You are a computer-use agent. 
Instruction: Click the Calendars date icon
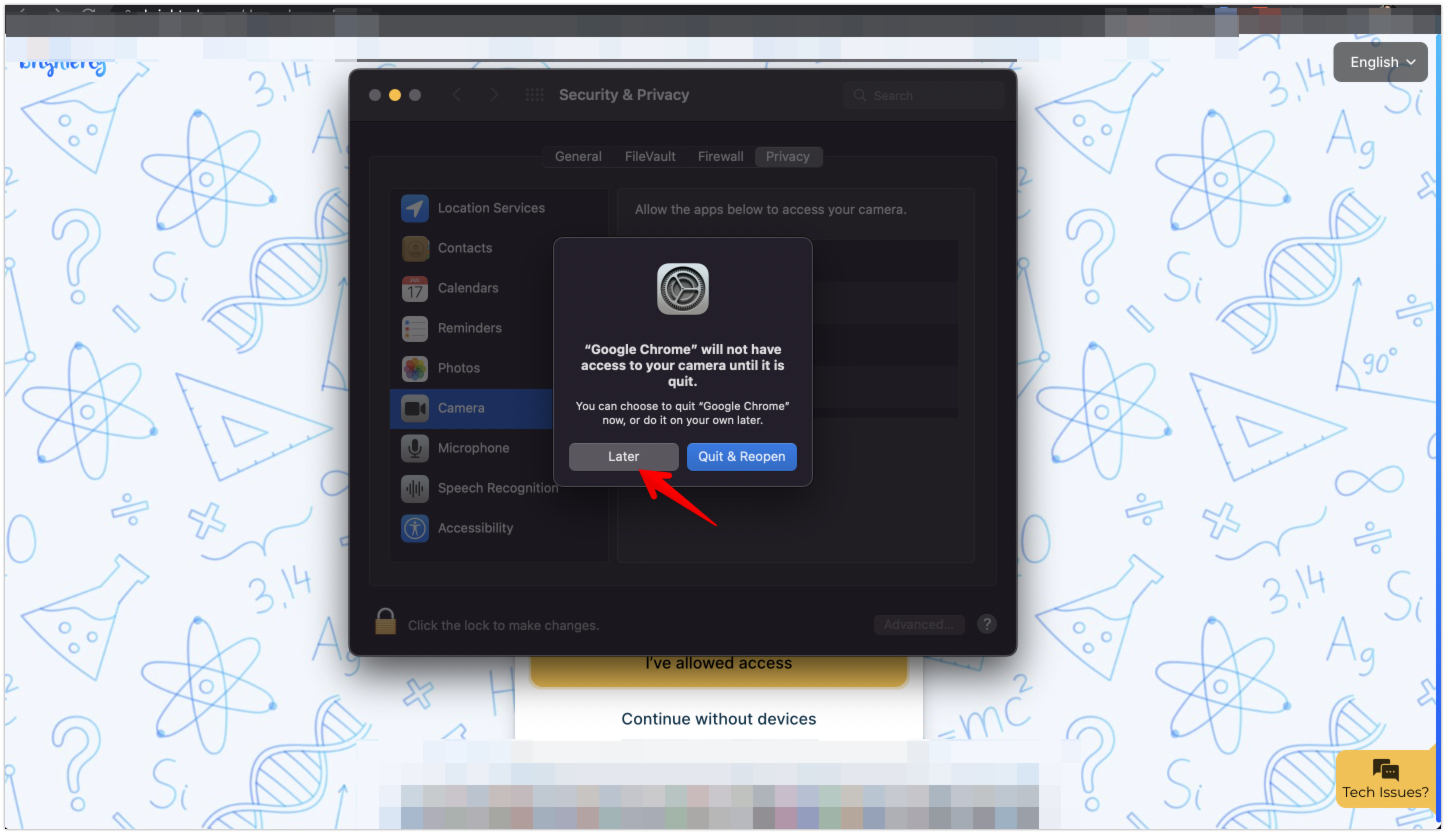pyautogui.click(x=415, y=288)
